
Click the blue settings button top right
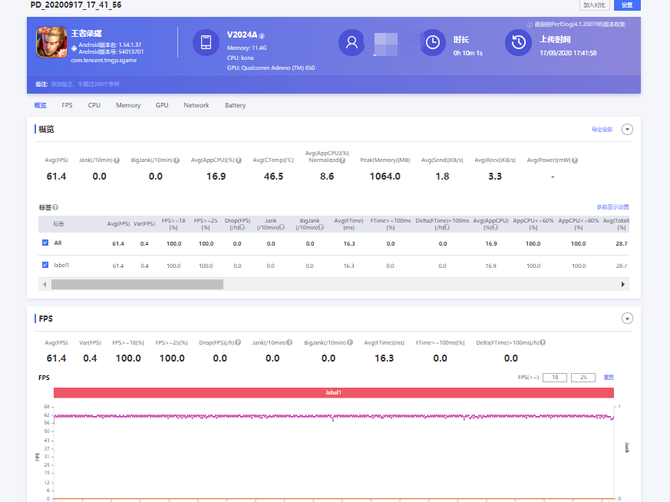click(627, 5)
